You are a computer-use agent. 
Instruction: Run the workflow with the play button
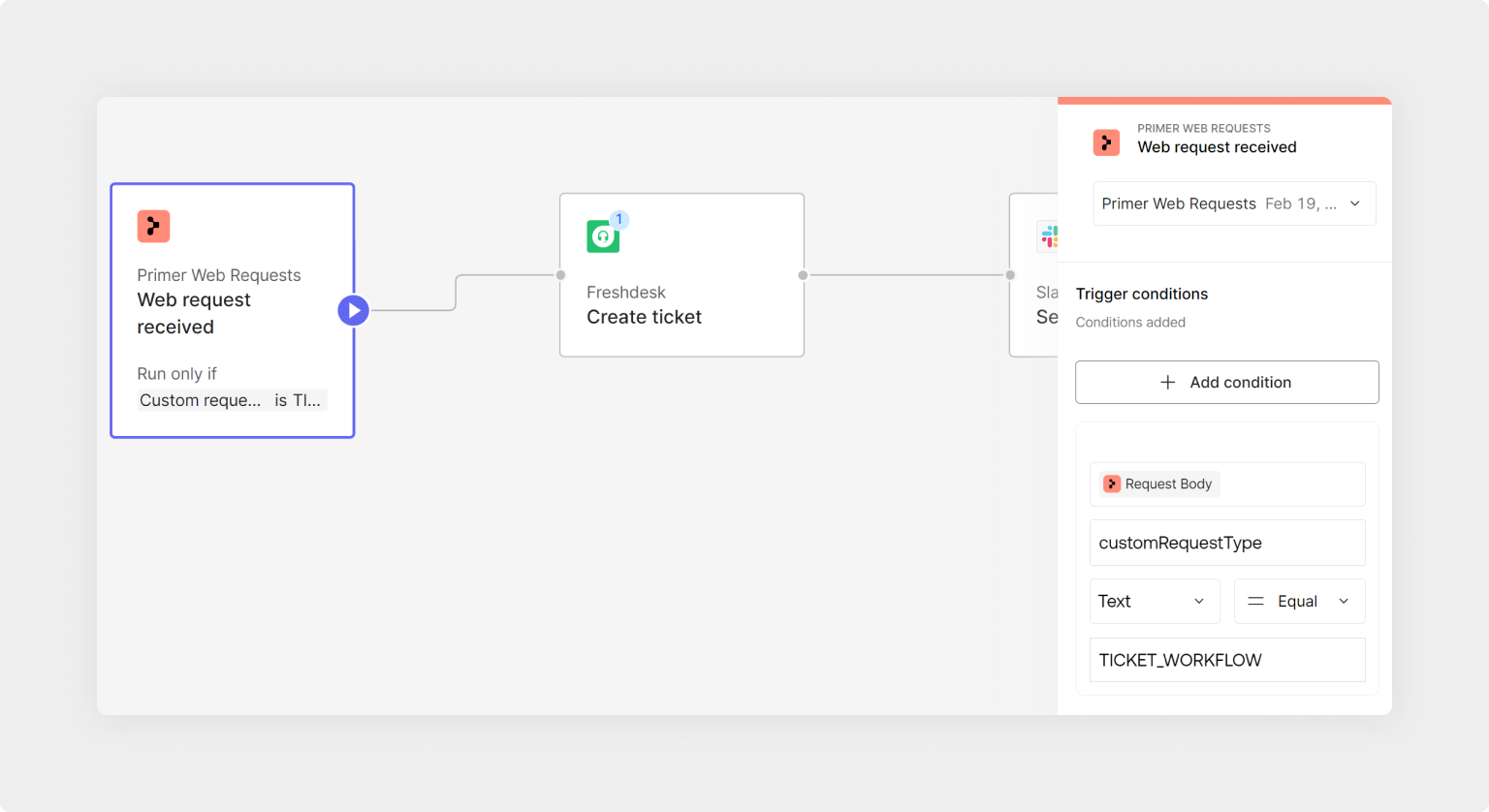pos(353,310)
